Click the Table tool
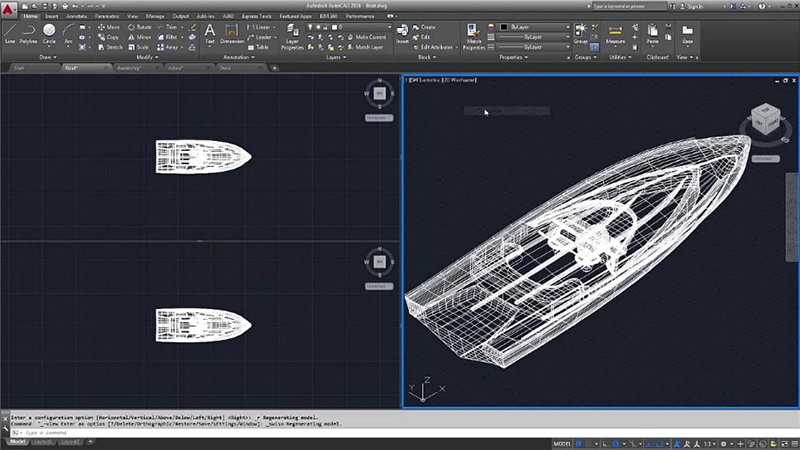This screenshot has width=800, height=450. point(258,47)
